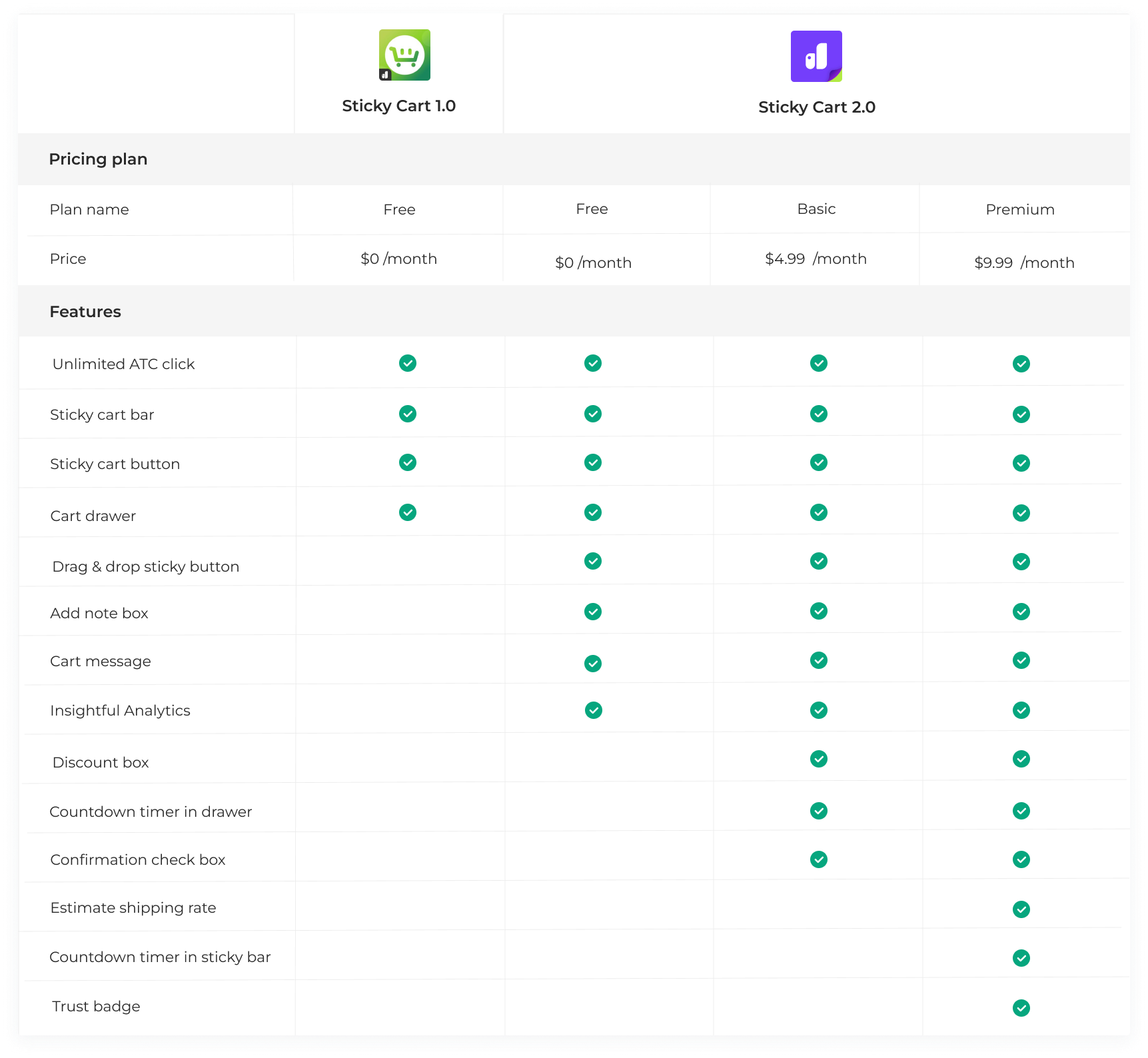Click the green Sticky Cart 1.0 app icon
The height and width of the screenshot is (1058, 1148).
(404, 55)
